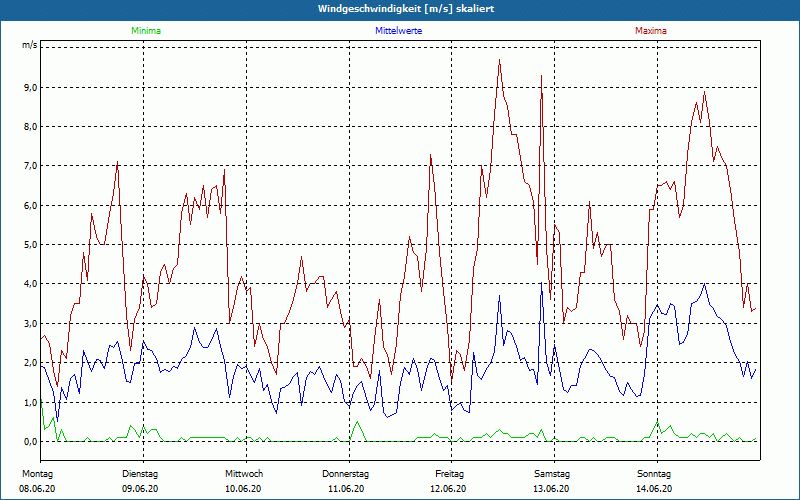800x500 pixels.
Task: Click the '14.06.20' date label
Action: [654, 489]
